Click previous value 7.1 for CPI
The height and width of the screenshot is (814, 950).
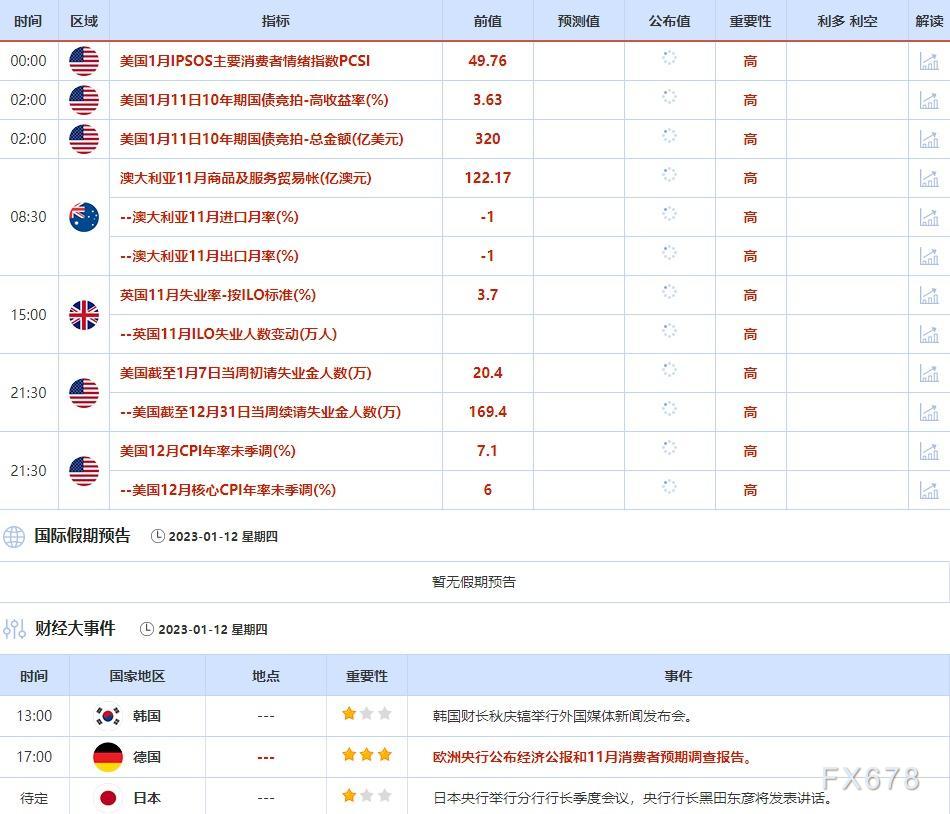point(487,451)
